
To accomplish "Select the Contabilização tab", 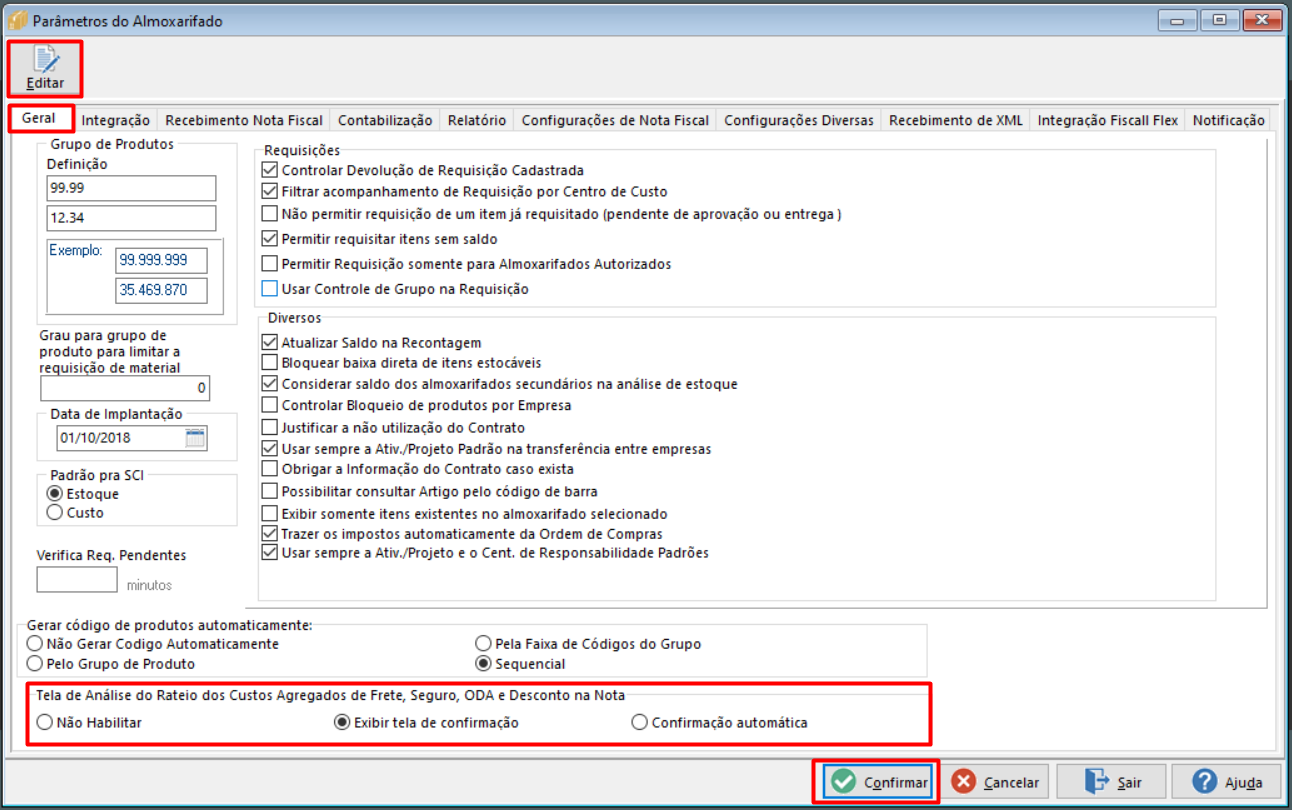I will (x=385, y=120).
